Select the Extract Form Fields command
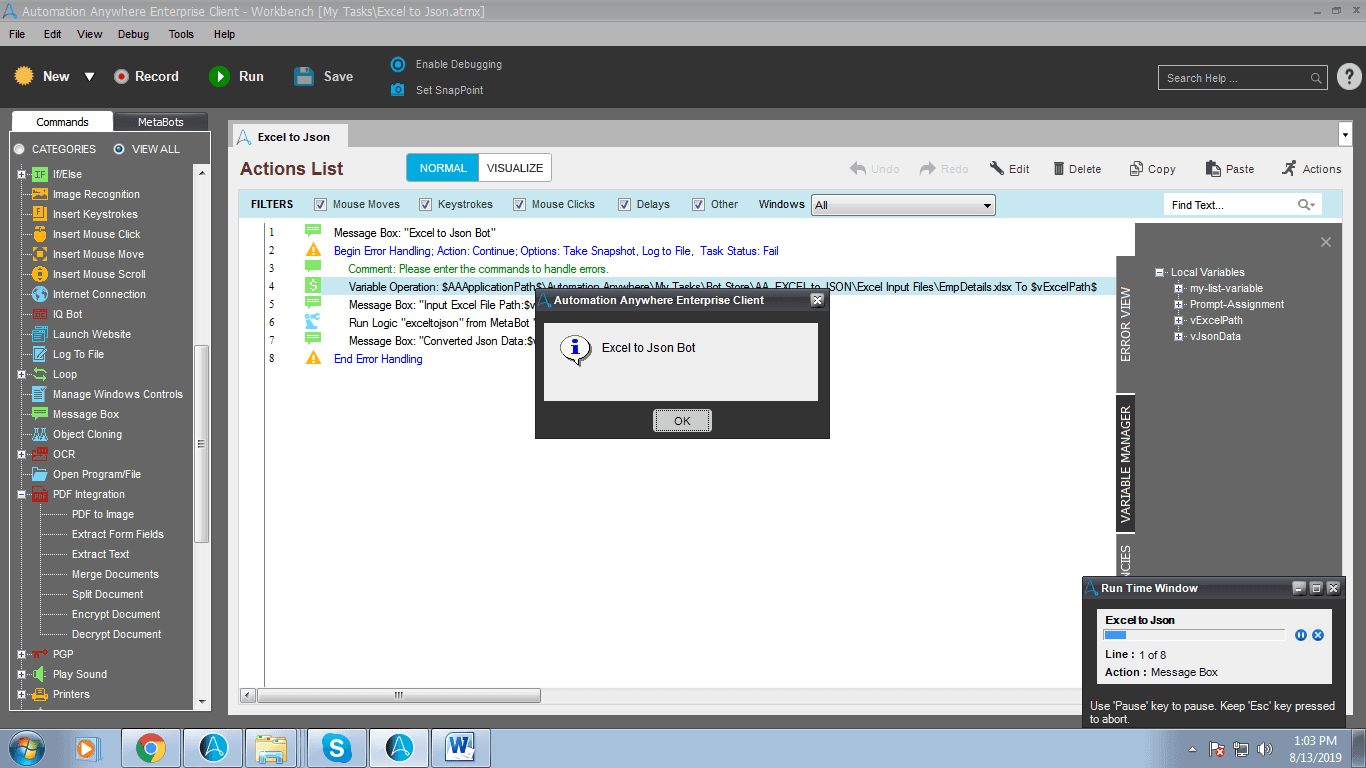The width and height of the screenshot is (1366, 768). 118,534
